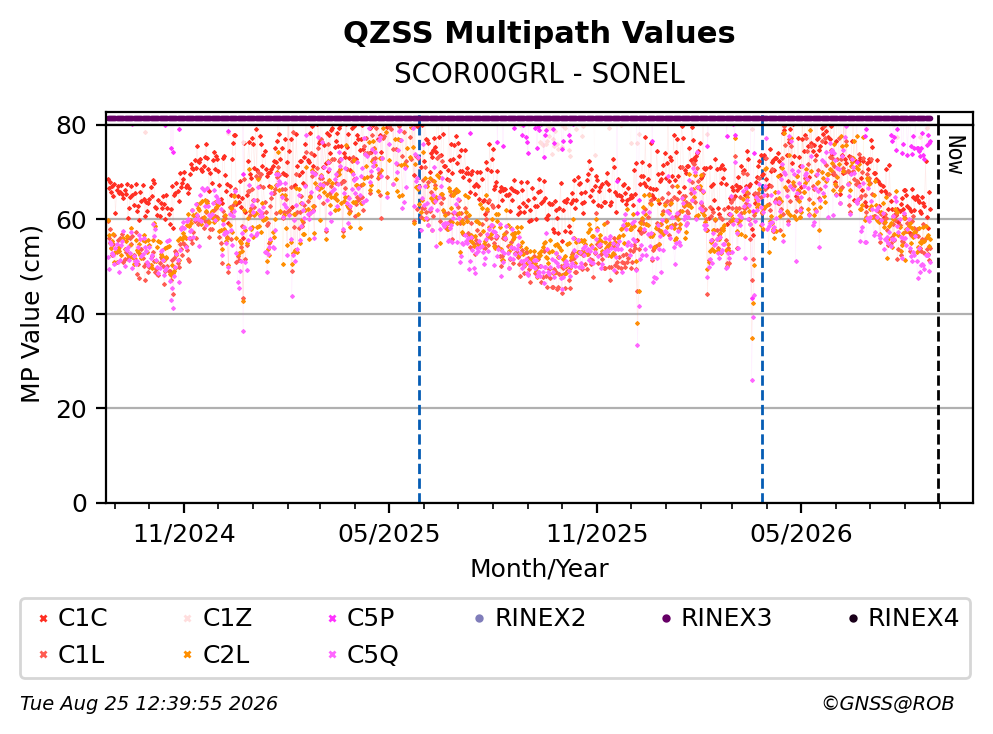The image size is (993, 734).
Task: Click the RINEX2 legend dot
Action: 479,619
